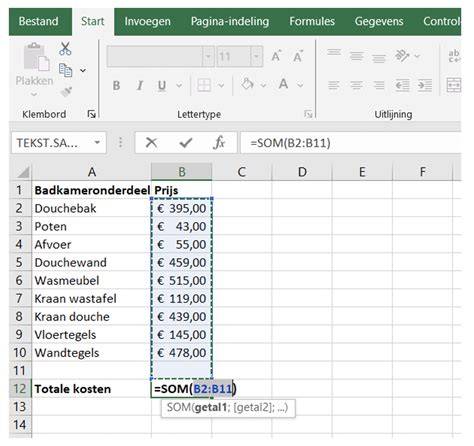Viewport: 474px width, 446px height.
Task: Switch to the Start tab
Action: [x=93, y=21]
